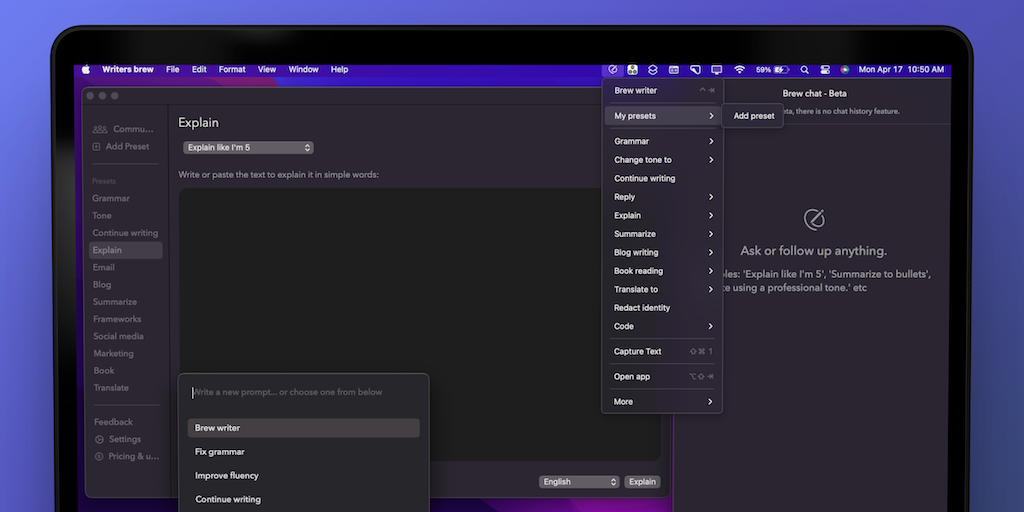This screenshot has height=512, width=1024.
Task: Choose Brew writer in the prompt popup list
Action: [304, 428]
